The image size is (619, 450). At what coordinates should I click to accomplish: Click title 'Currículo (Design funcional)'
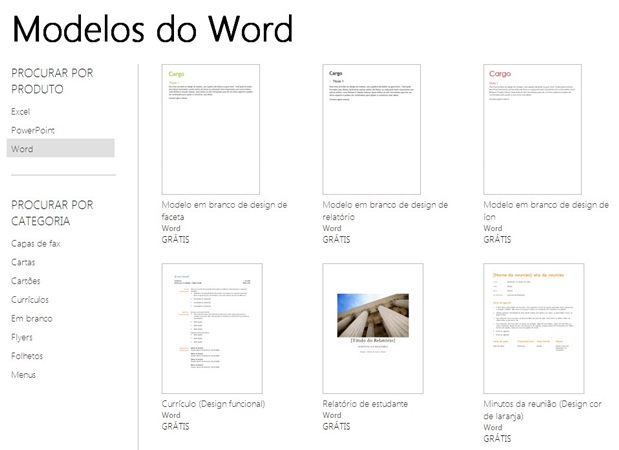214,404
